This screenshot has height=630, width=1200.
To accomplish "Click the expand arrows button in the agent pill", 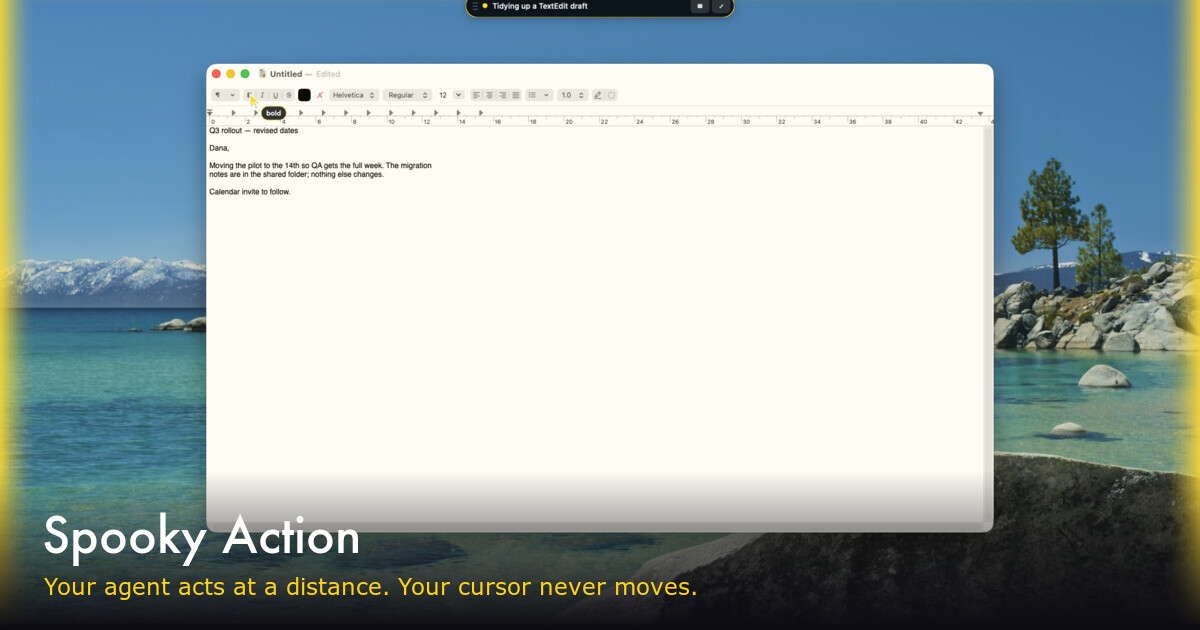I will [x=721, y=6].
